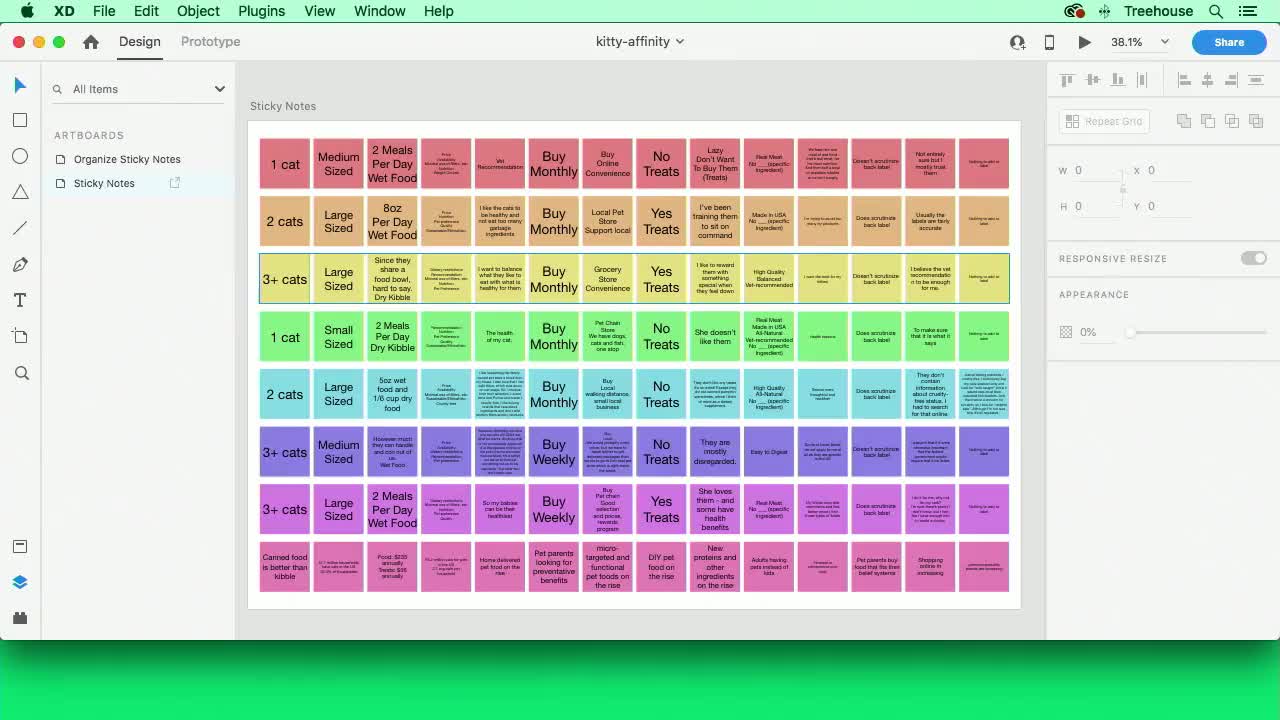
Task: Click the Share button
Action: click(1229, 42)
